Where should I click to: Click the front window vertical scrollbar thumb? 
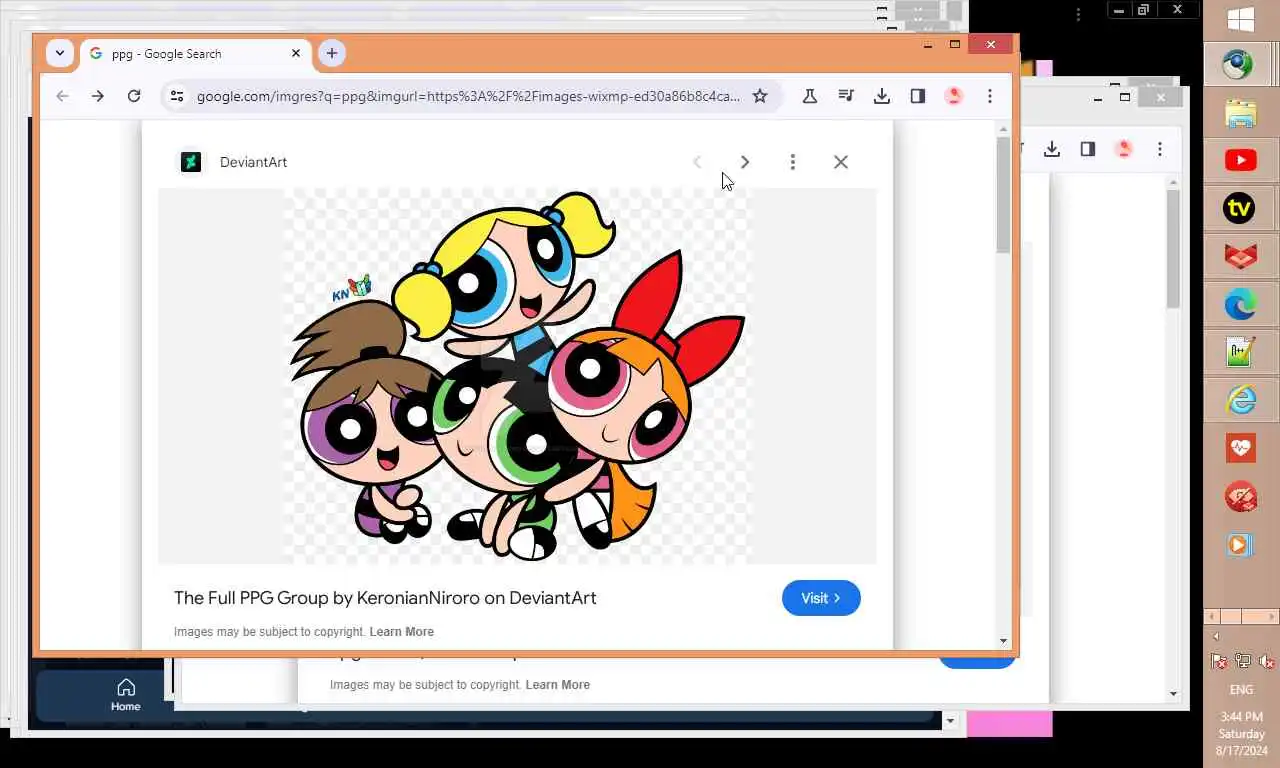(x=1003, y=195)
